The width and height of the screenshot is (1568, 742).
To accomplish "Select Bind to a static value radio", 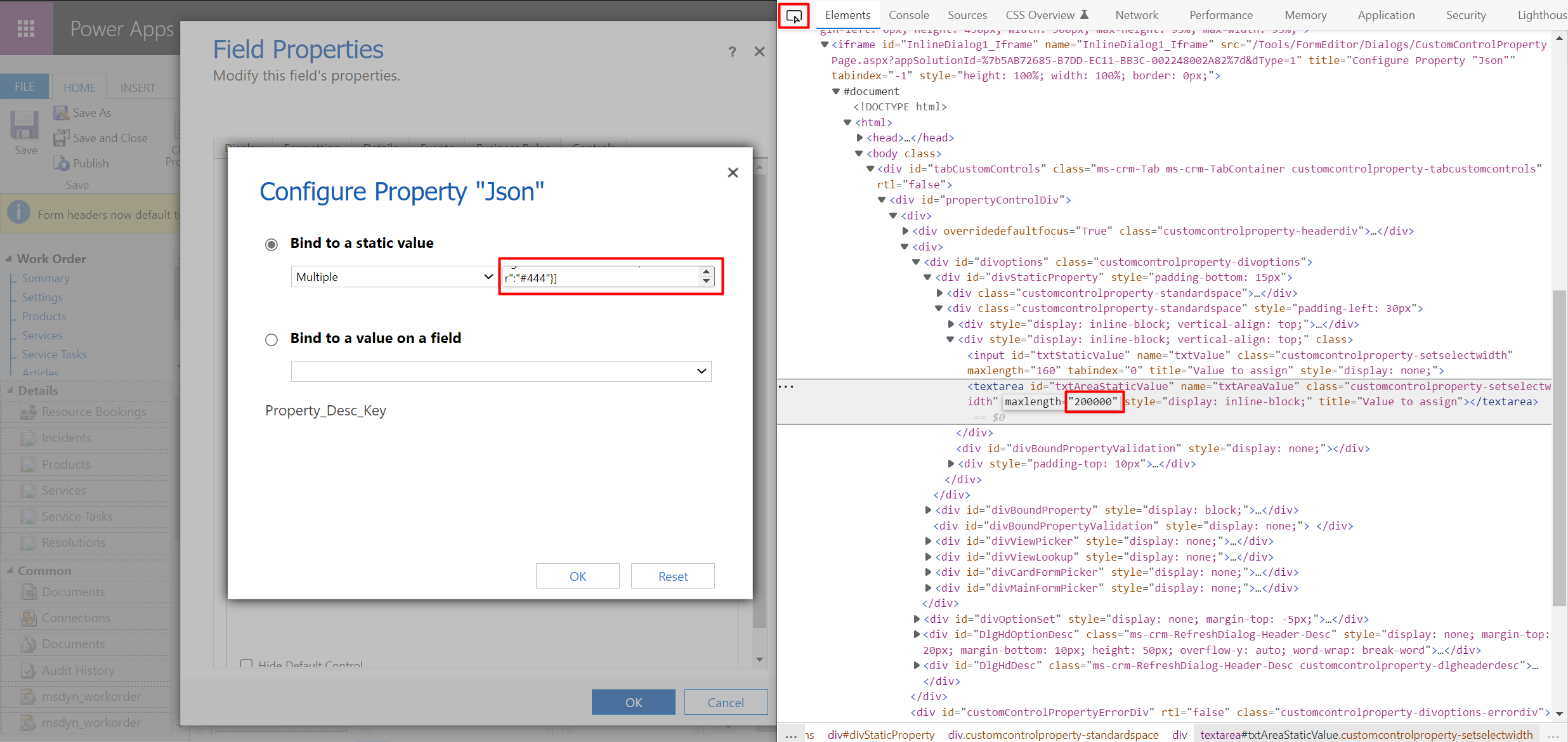I will tap(271, 245).
